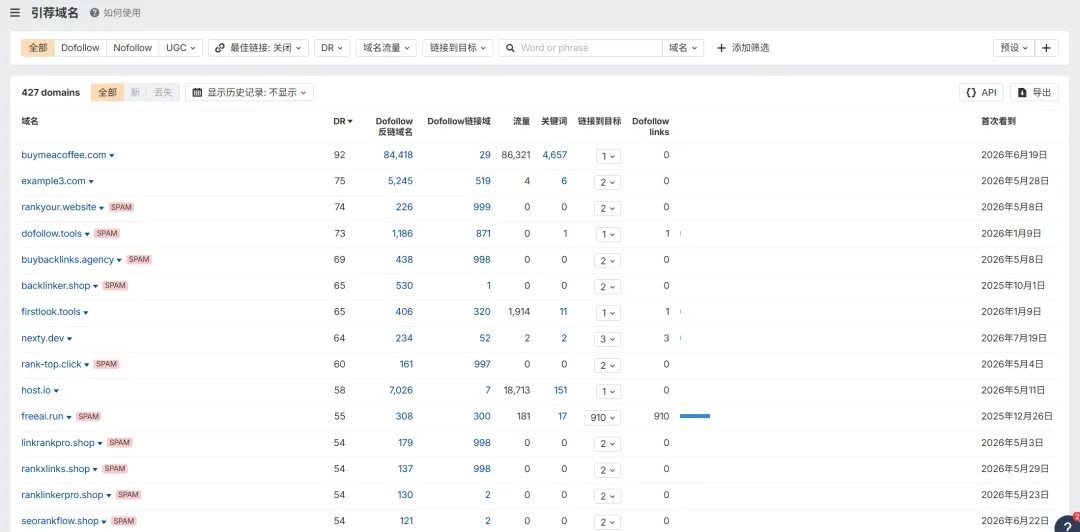This screenshot has width=1080, height=532.
Task: Click the chat help bubble icon
Action: click(x=1068, y=524)
